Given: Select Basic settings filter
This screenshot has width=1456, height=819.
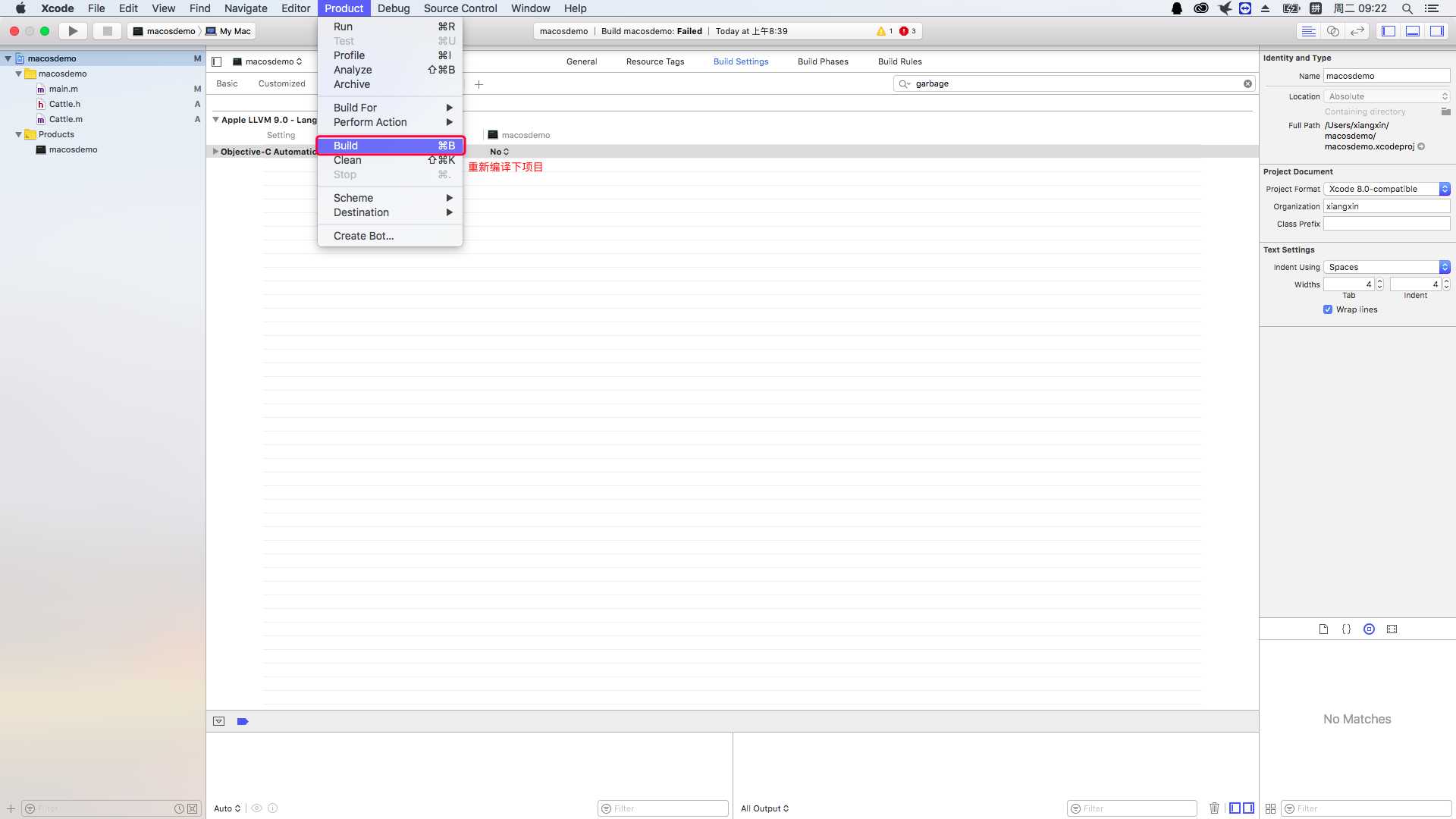Looking at the screenshot, I should (227, 83).
